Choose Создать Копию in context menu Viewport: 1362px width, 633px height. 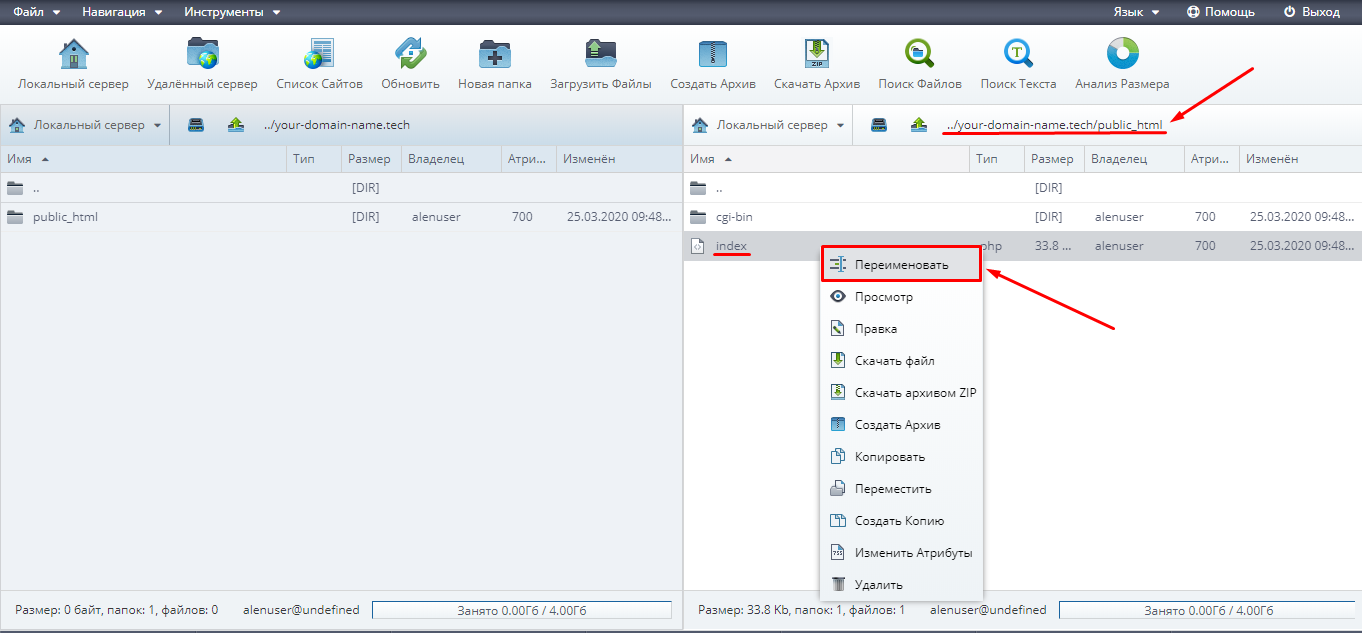coord(902,521)
